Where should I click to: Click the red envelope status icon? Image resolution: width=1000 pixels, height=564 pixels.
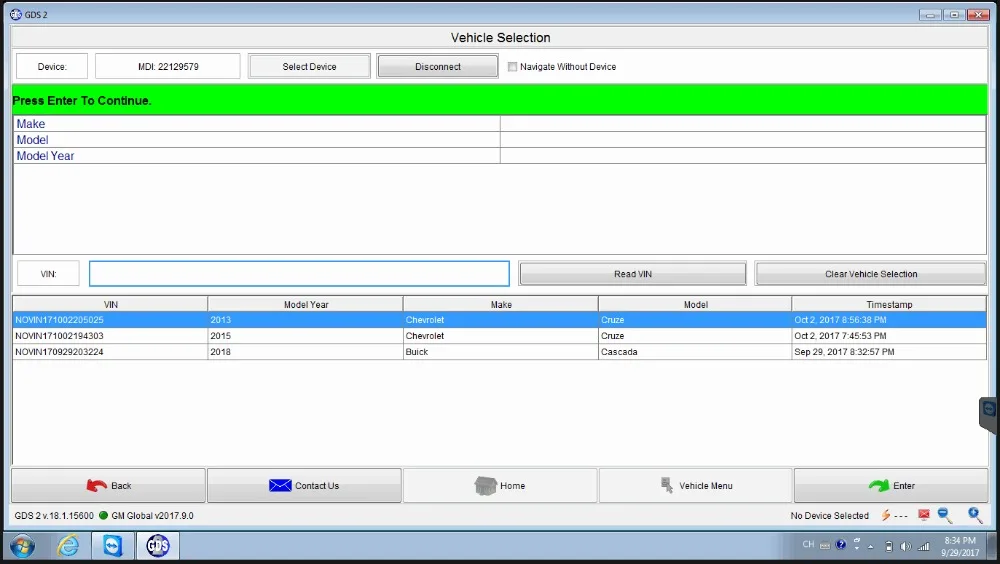tap(923, 515)
